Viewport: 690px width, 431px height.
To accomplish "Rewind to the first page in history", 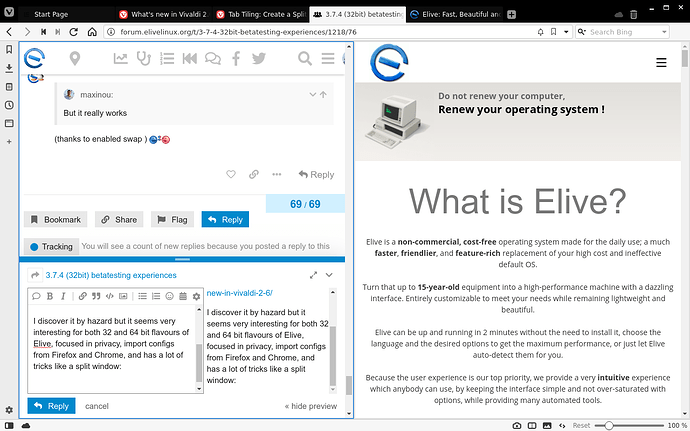I will [44, 32].
